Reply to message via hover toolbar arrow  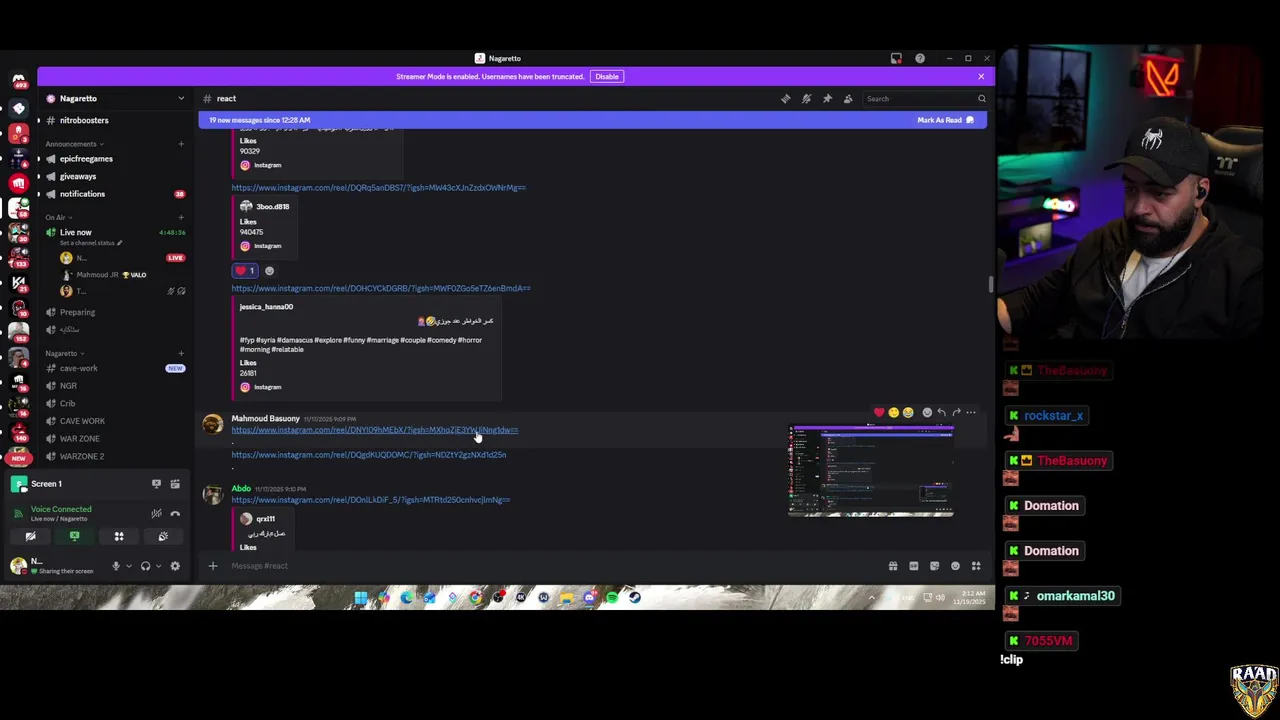[941, 413]
